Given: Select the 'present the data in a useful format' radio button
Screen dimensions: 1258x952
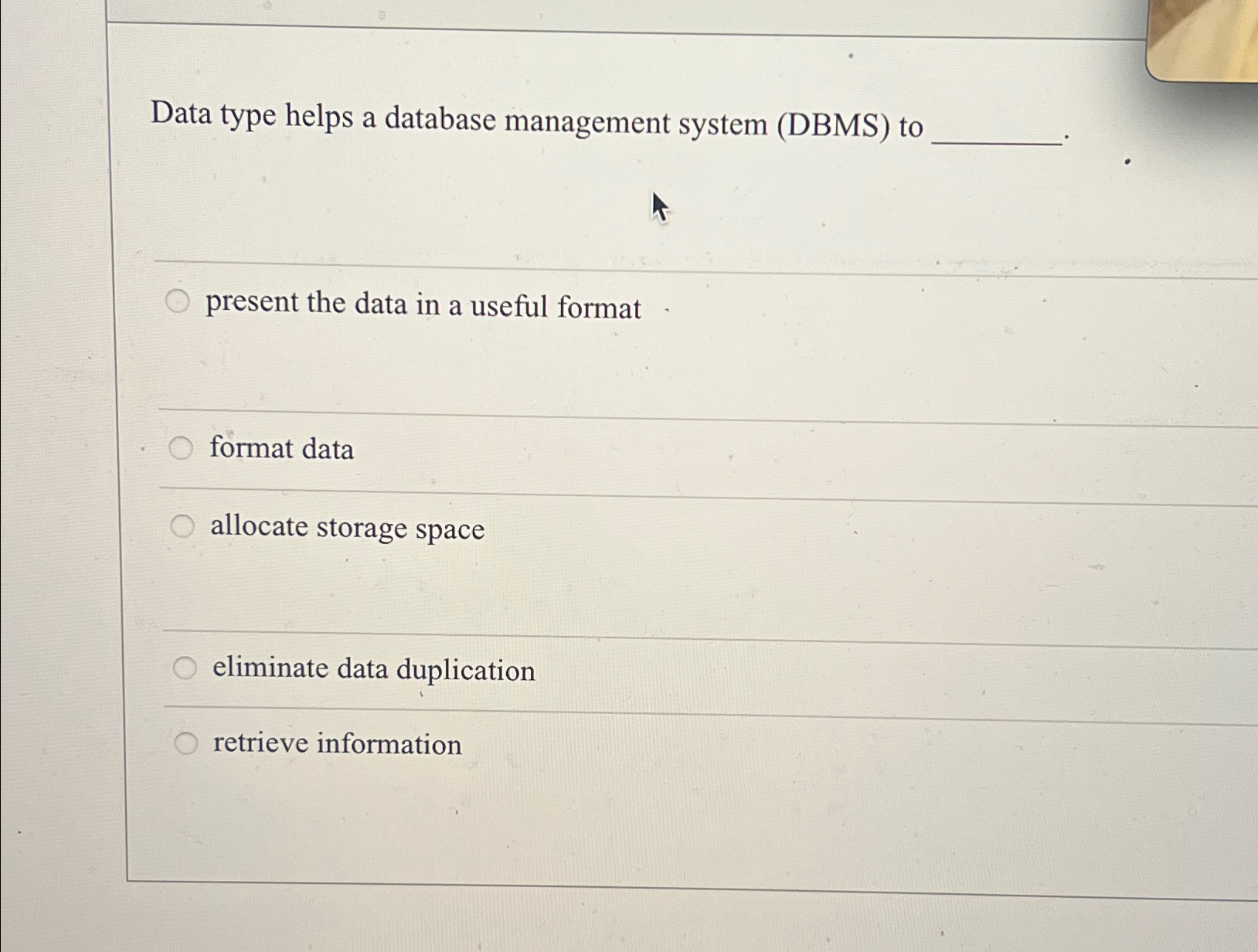Looking at the screenshot, I should pyautogui.click(x=178, y=302).
